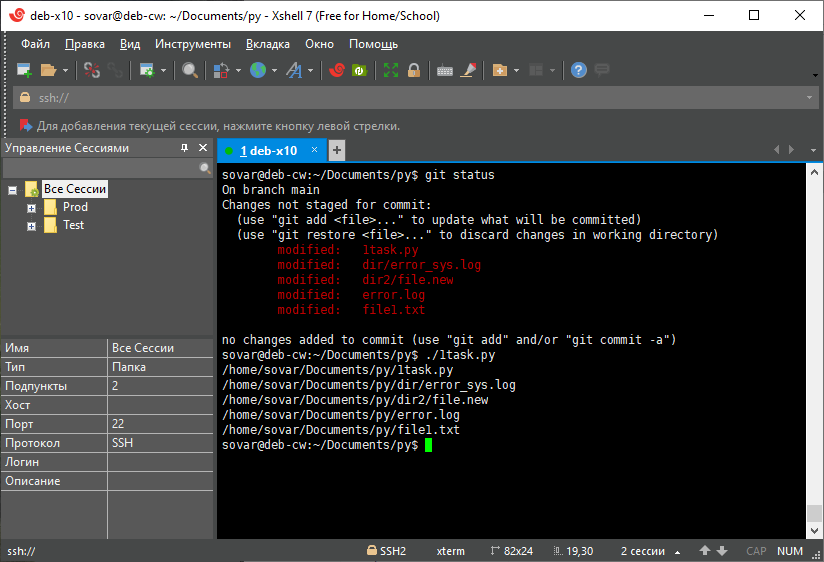Click the status bar up arrow icon
This screenshot has width=824, height=562.
[x=705, y=550]
